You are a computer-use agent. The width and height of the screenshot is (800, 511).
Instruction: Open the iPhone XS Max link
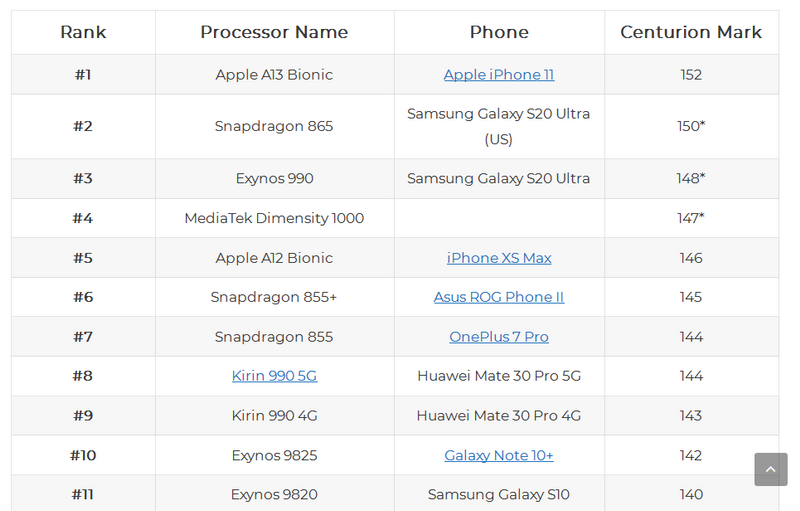tap(499, 258)
